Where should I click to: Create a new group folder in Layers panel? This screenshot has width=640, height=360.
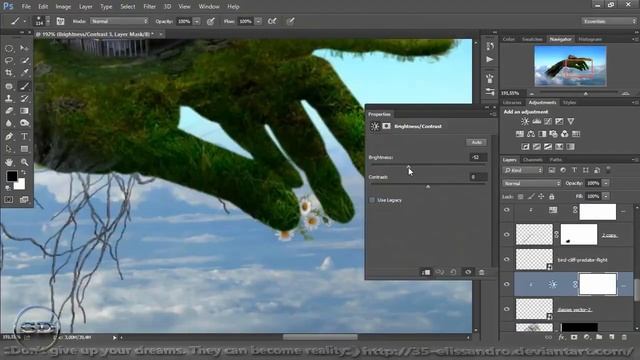(599, 337)
